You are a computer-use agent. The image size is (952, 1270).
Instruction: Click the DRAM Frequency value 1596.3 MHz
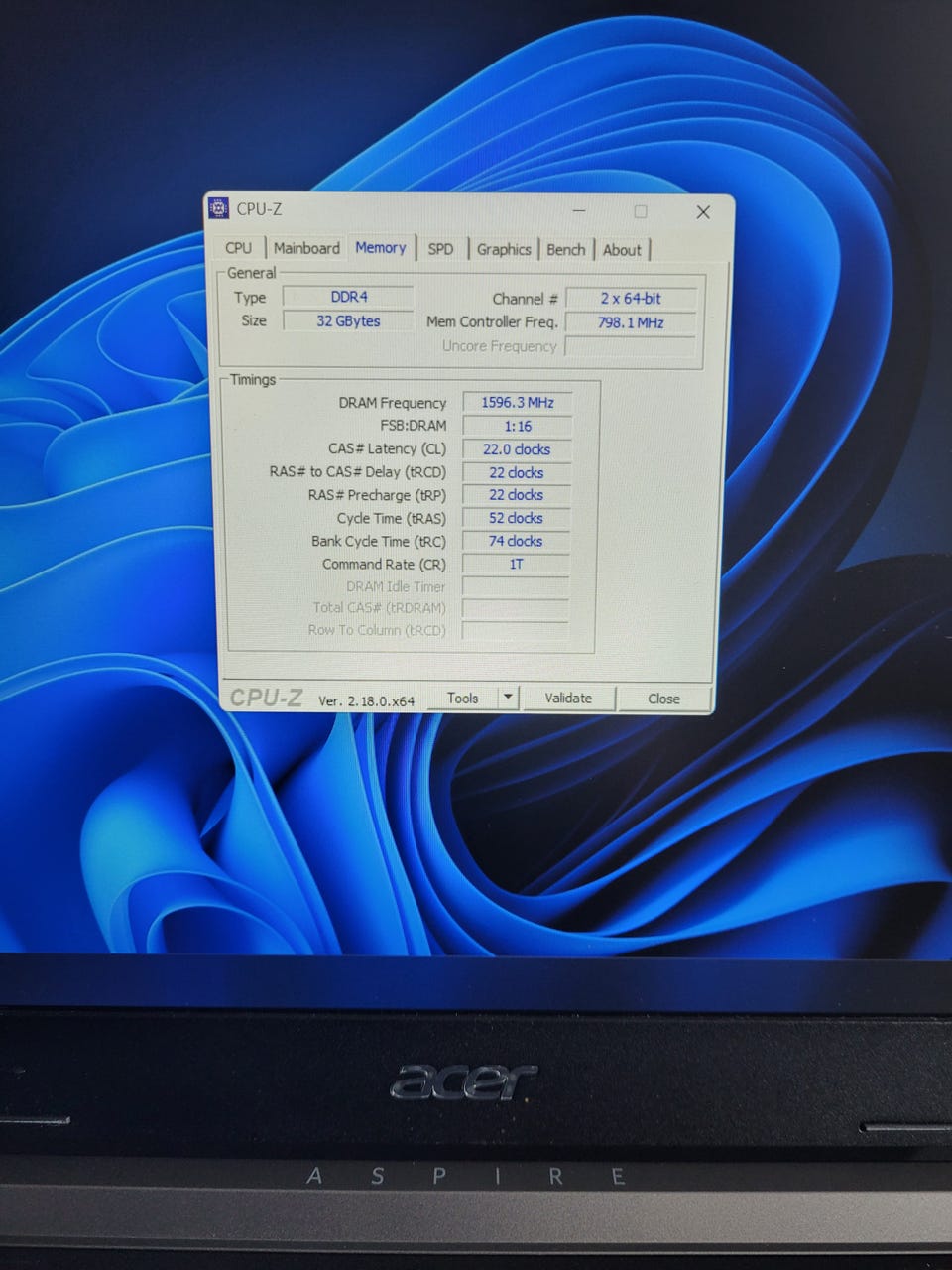[x=518, y=402]
